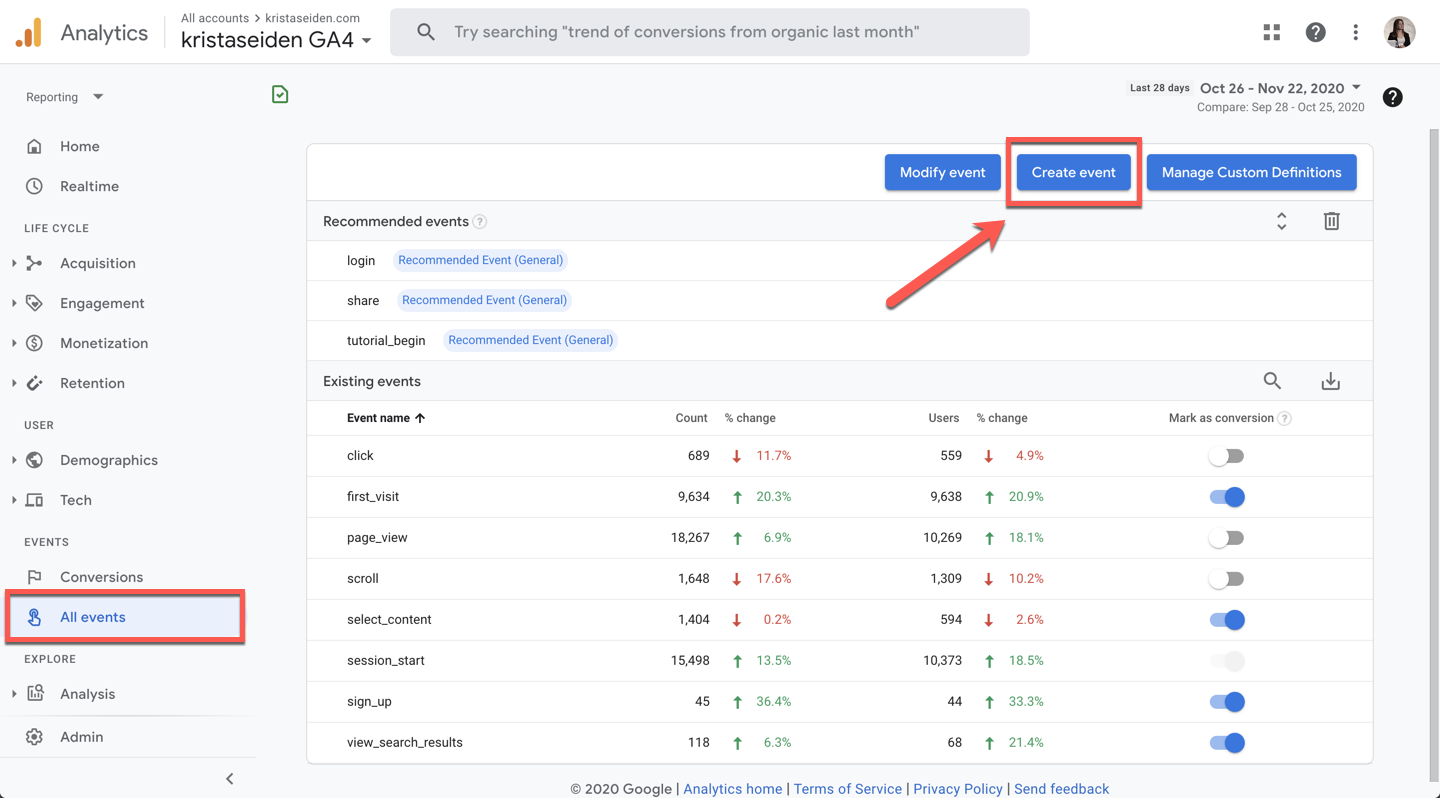Turn on conversion toggle for page_view

click(x=1226, y=538)
